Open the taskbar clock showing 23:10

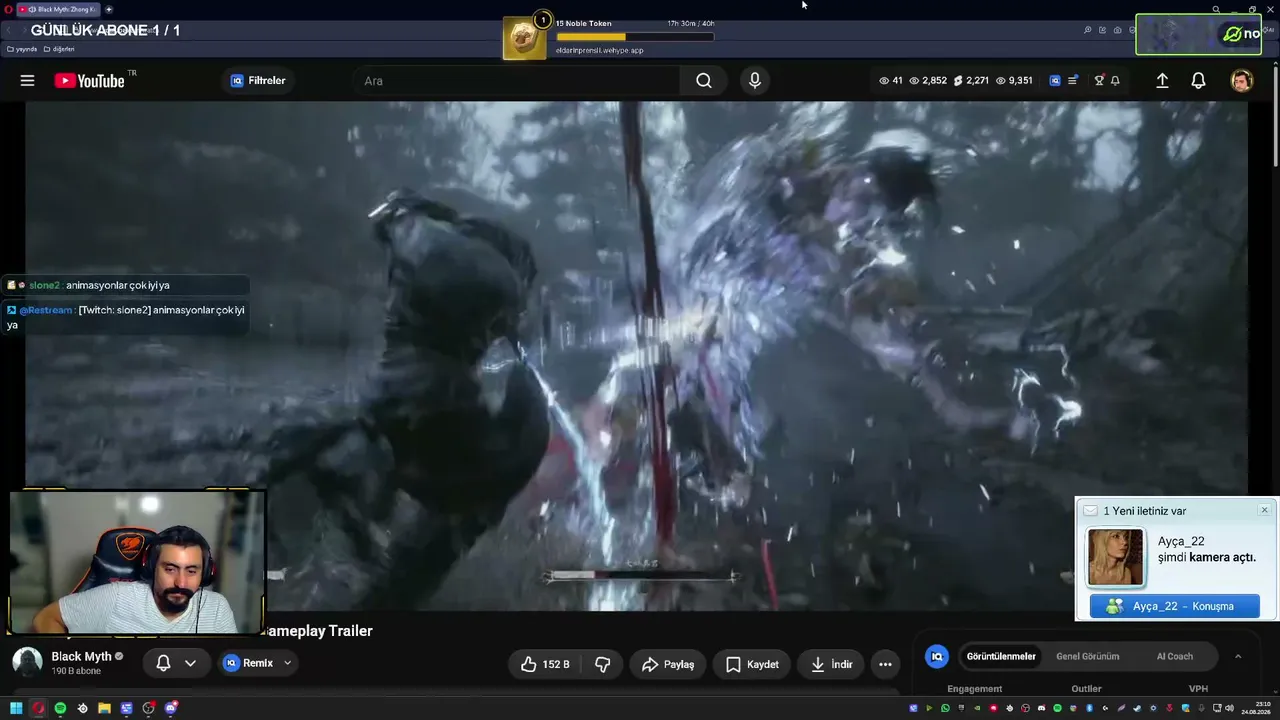tap(1255, 708)
